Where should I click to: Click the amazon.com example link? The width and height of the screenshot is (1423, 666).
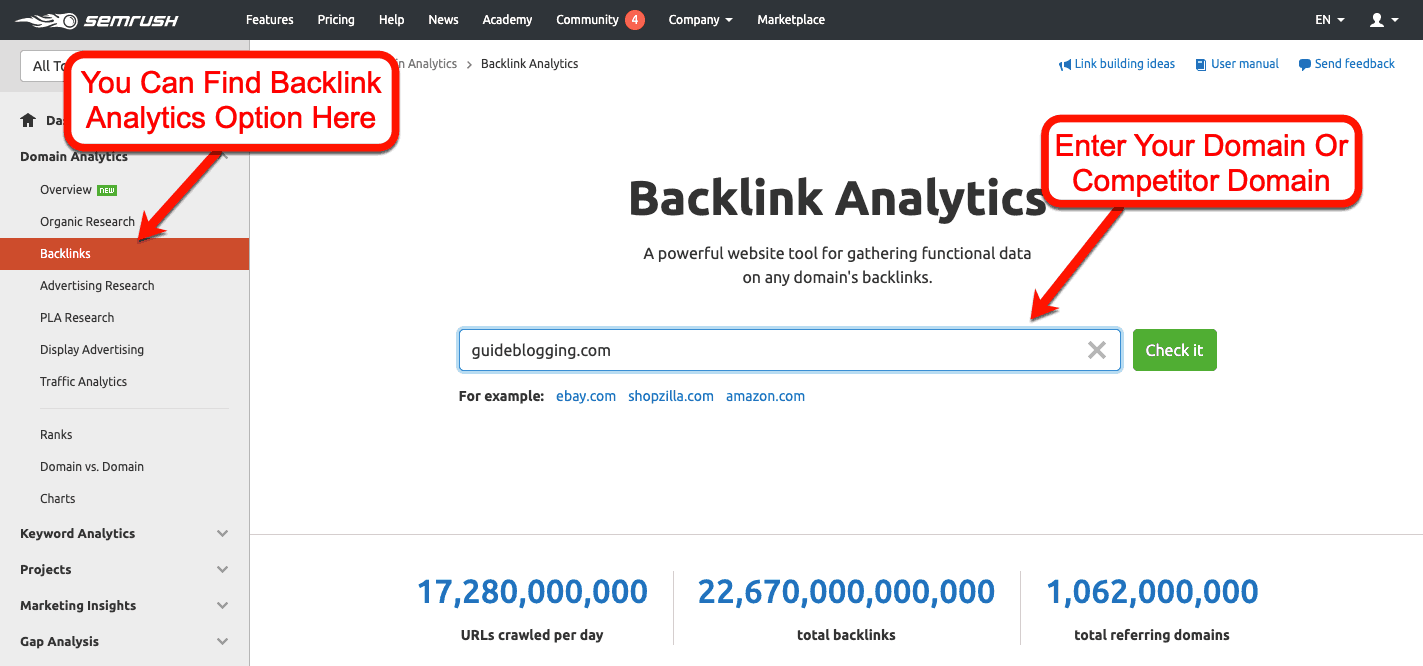coord(765,396)
